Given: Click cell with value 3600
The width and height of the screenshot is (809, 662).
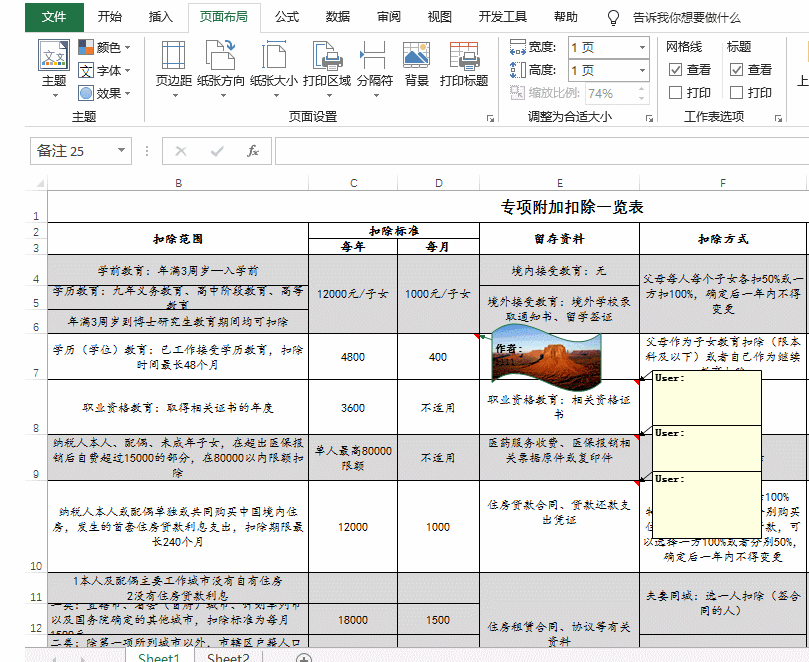Looking at the screenshot, I should click(x=353, y=408).
